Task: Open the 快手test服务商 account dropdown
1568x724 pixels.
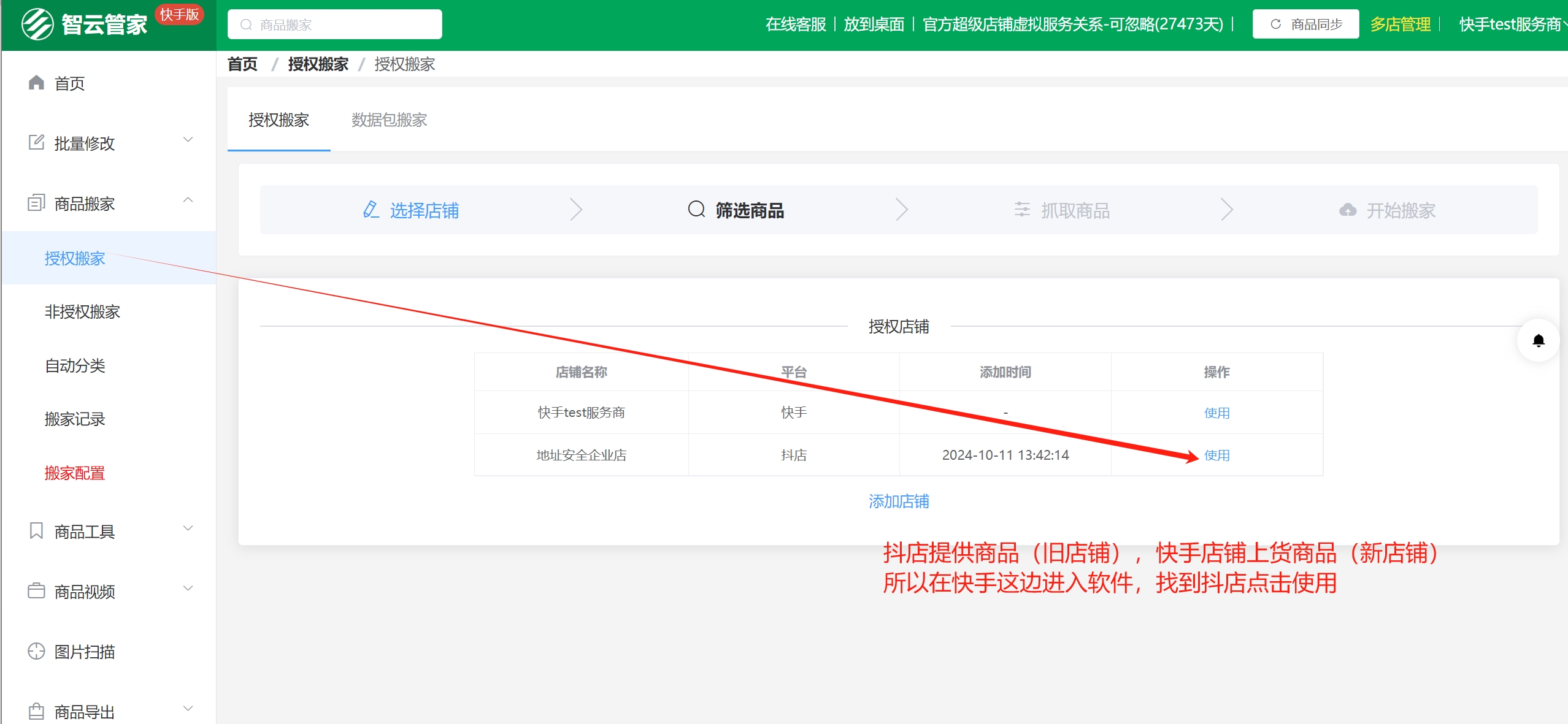Action: (1513, 25)
